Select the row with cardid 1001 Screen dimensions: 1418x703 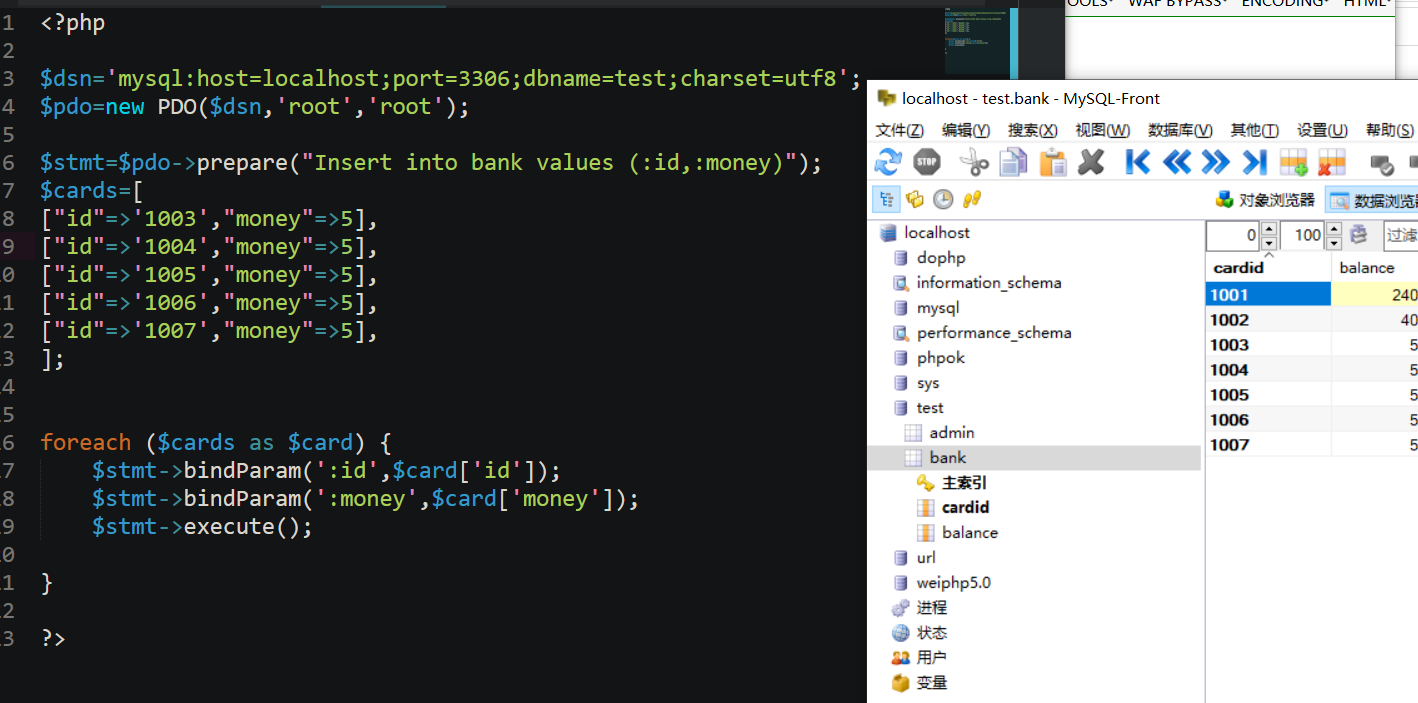(1312, 294)
